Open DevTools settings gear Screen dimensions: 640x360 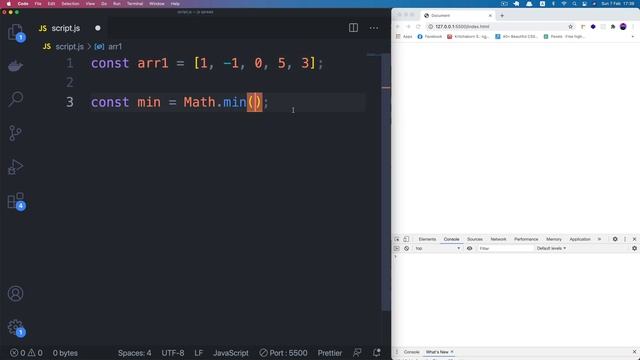point(615,239)
